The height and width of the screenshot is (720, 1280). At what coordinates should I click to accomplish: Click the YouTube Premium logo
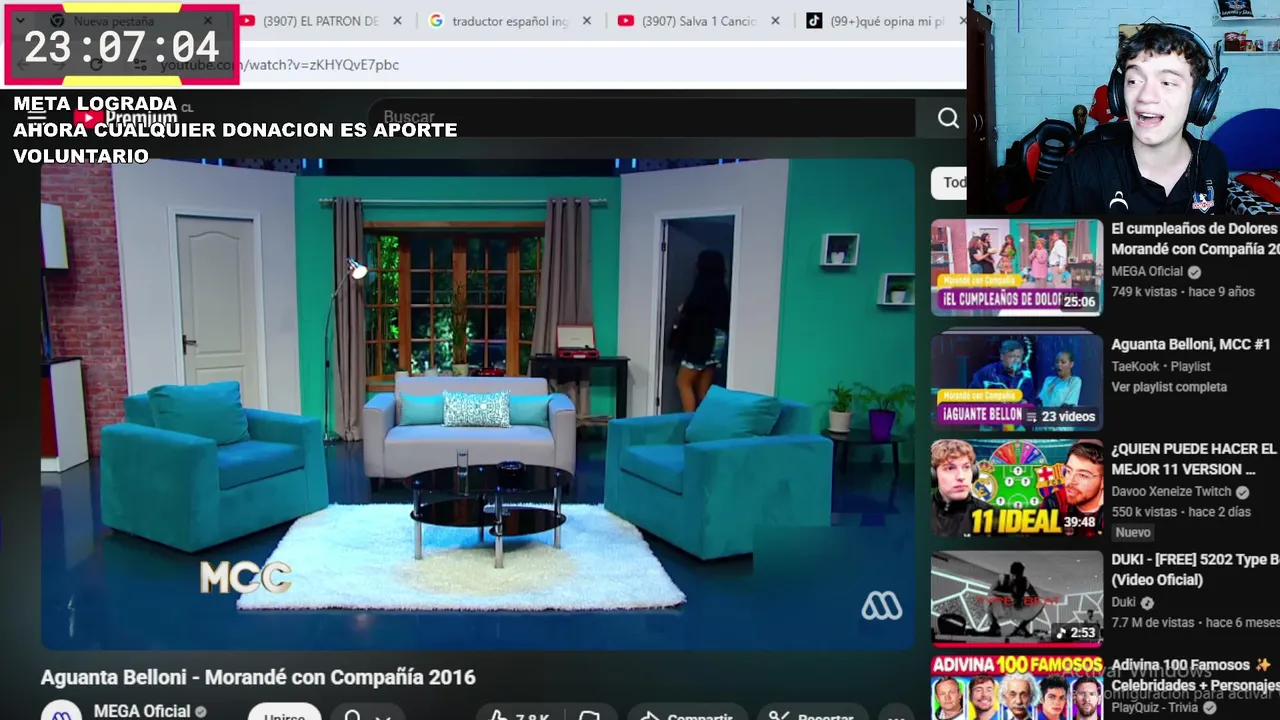pos(125,118)
